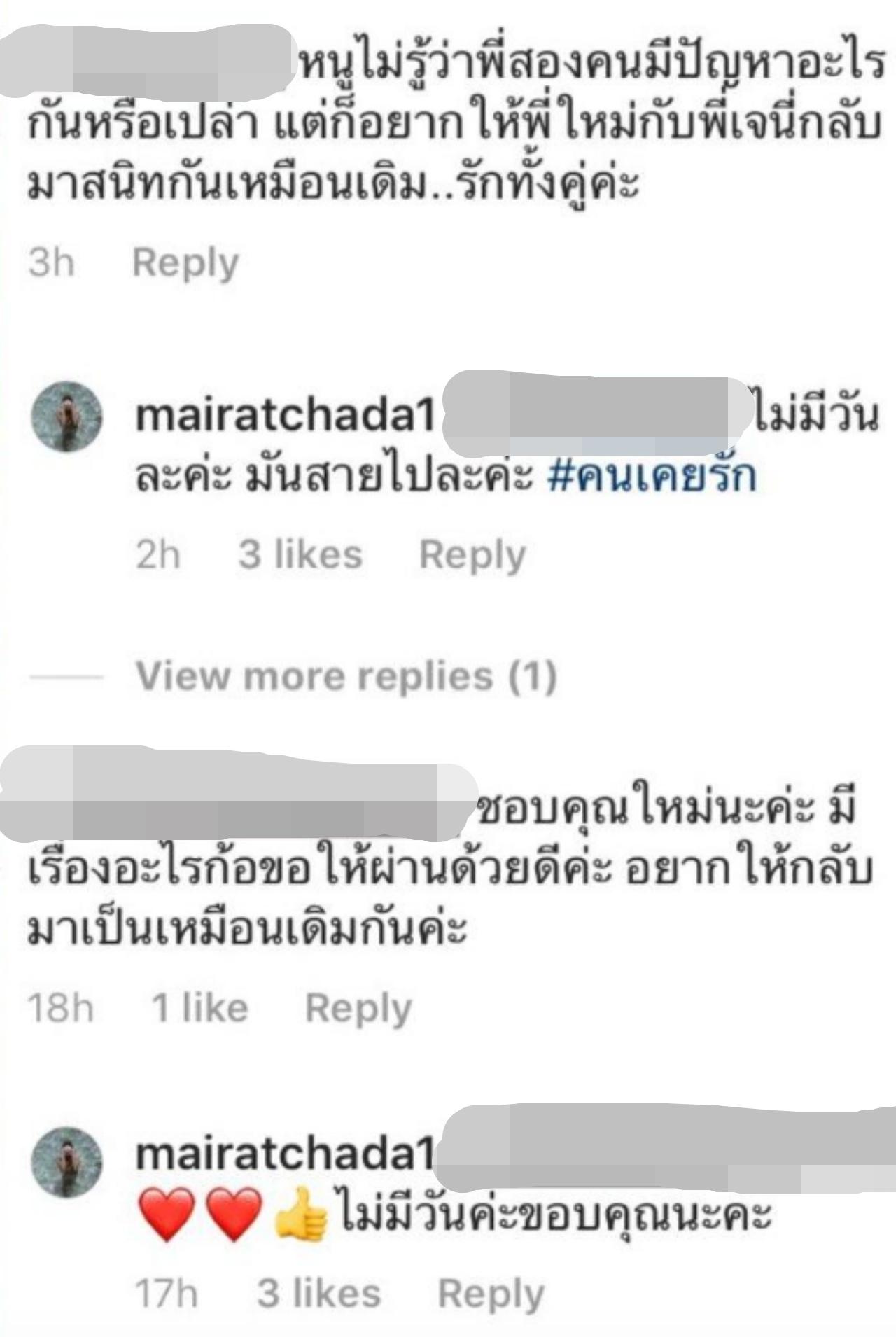Viewport: 896px width, 1337px height.
Task: View 3 likes on the 17h reply
Action: point(318,1294)
